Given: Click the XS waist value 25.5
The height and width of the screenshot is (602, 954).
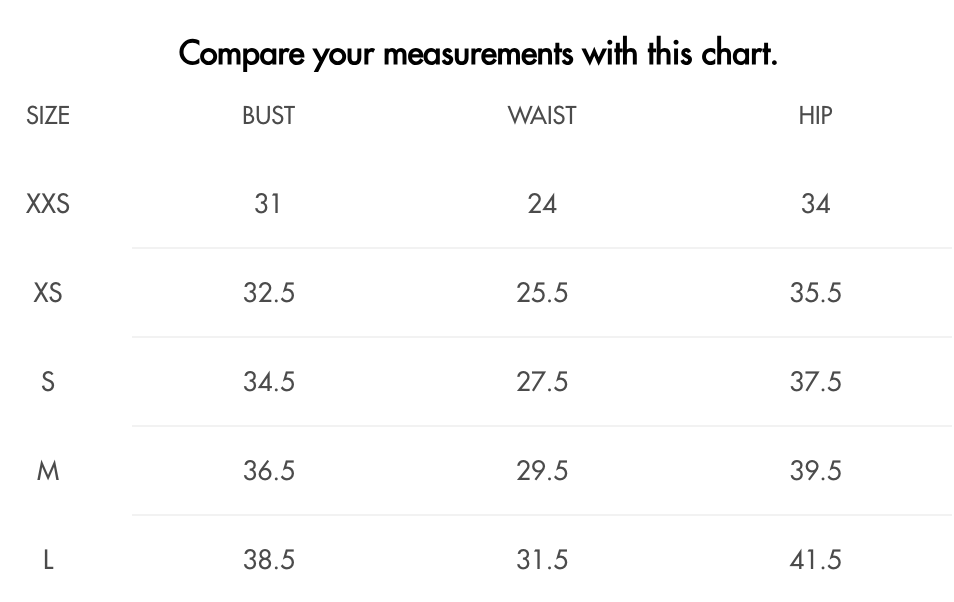Looking at the screenshot, I should tap(542, 293).
